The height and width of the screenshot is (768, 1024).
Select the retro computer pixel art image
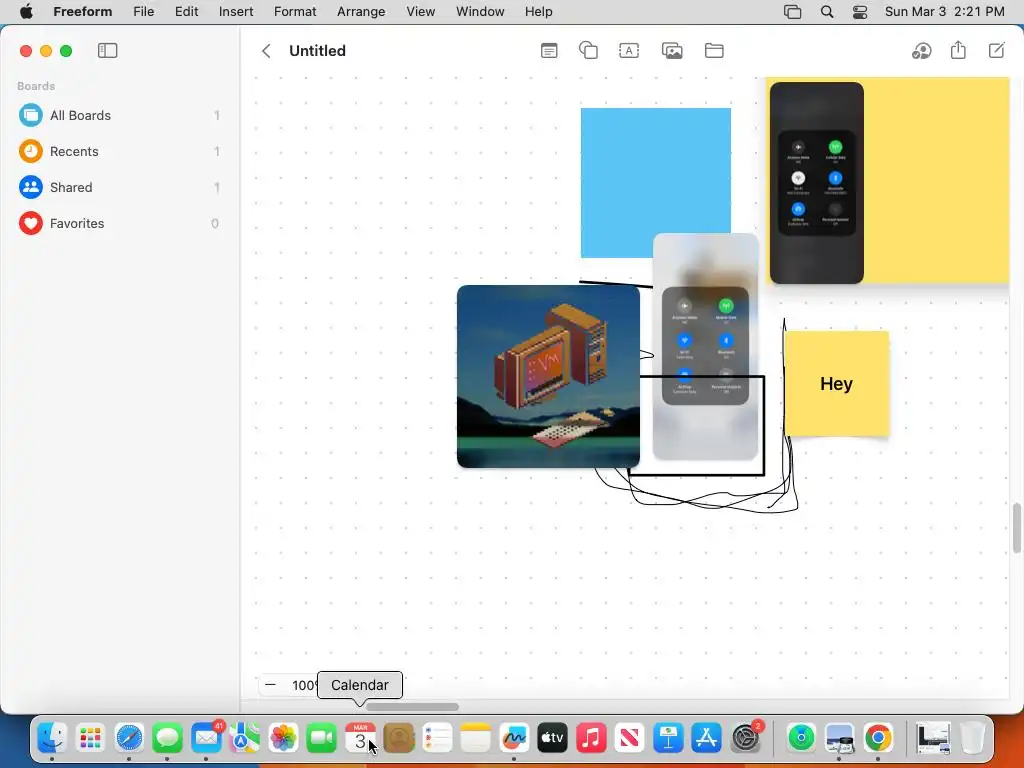click(549, 376)
